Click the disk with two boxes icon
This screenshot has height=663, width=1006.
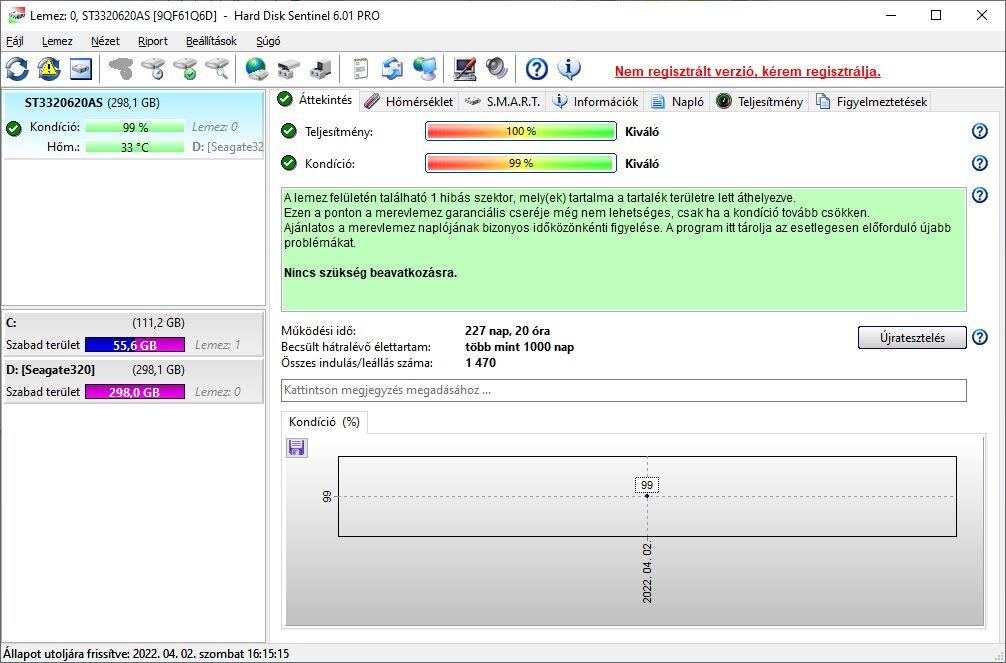click(289, 69)
